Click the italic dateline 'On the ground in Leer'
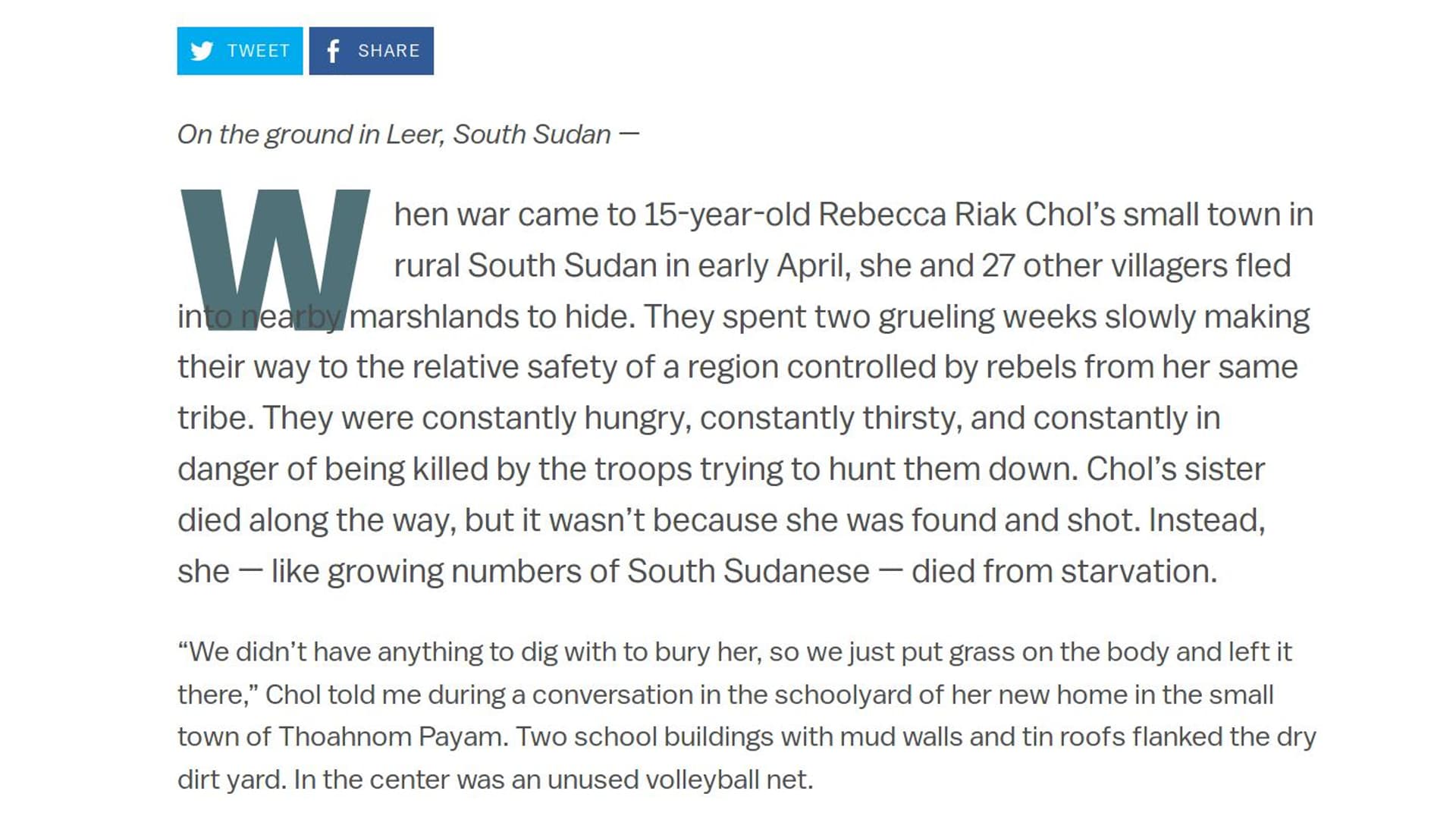1456x819 pixels. 311,135
